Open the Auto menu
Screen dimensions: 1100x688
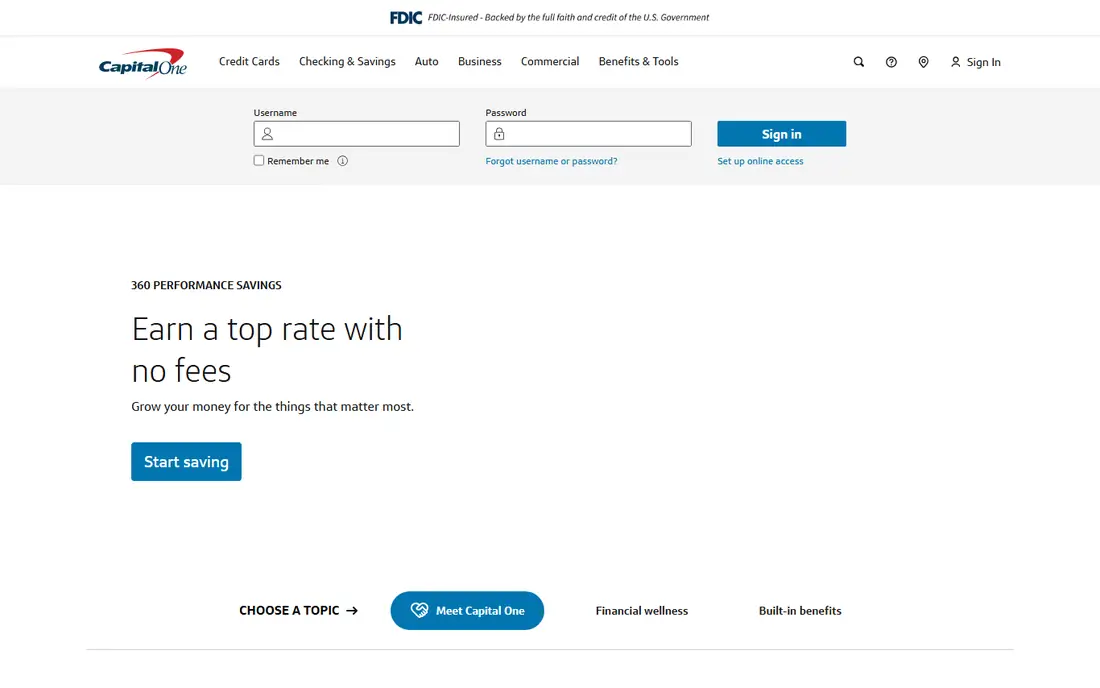coord(427,62)
